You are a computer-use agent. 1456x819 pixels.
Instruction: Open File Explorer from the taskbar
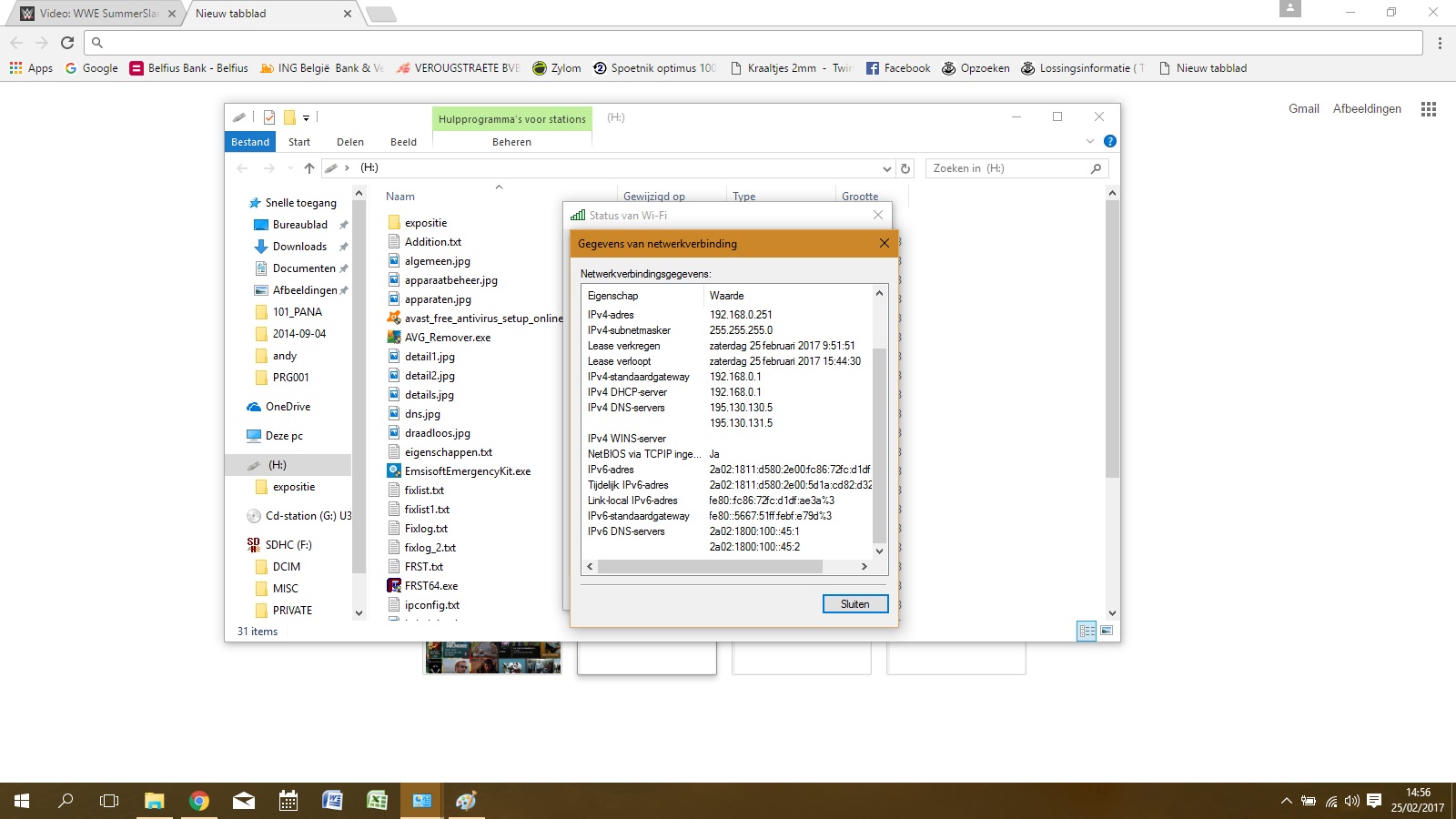(x=154, y=801)
